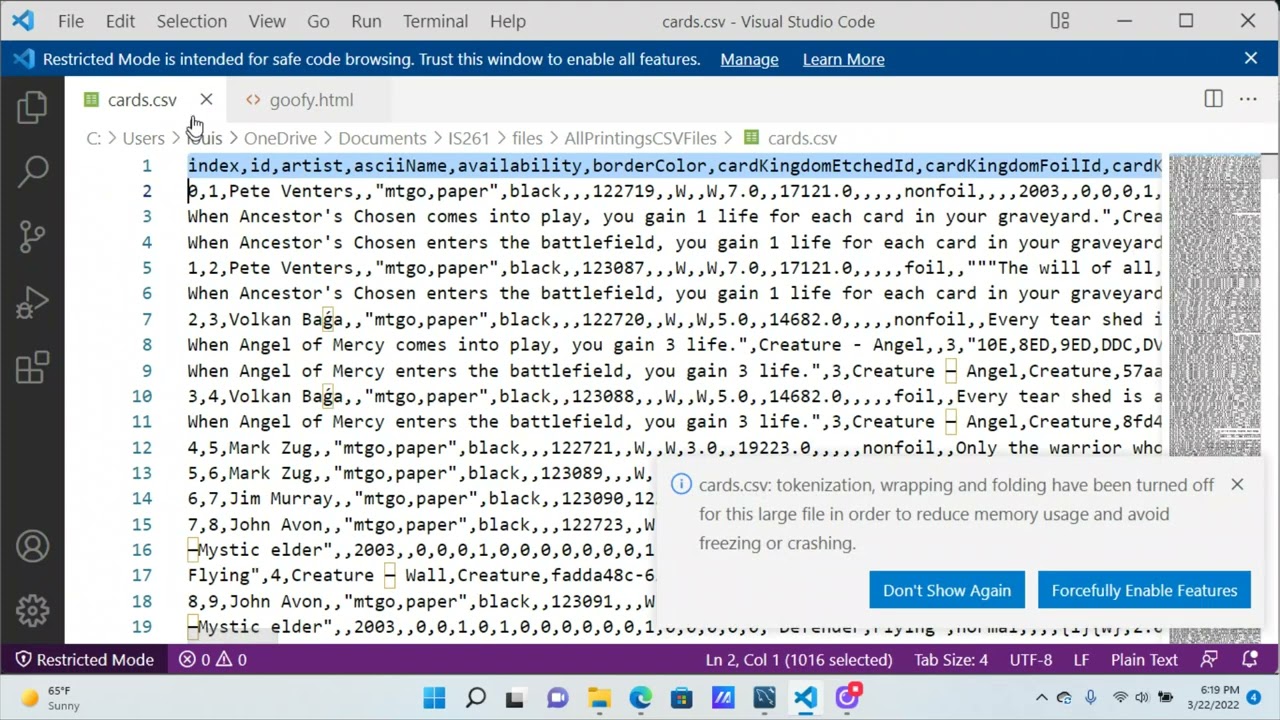Click the Forcefully Enable Features button
1280x720 pixels.
pos(1144,590)
